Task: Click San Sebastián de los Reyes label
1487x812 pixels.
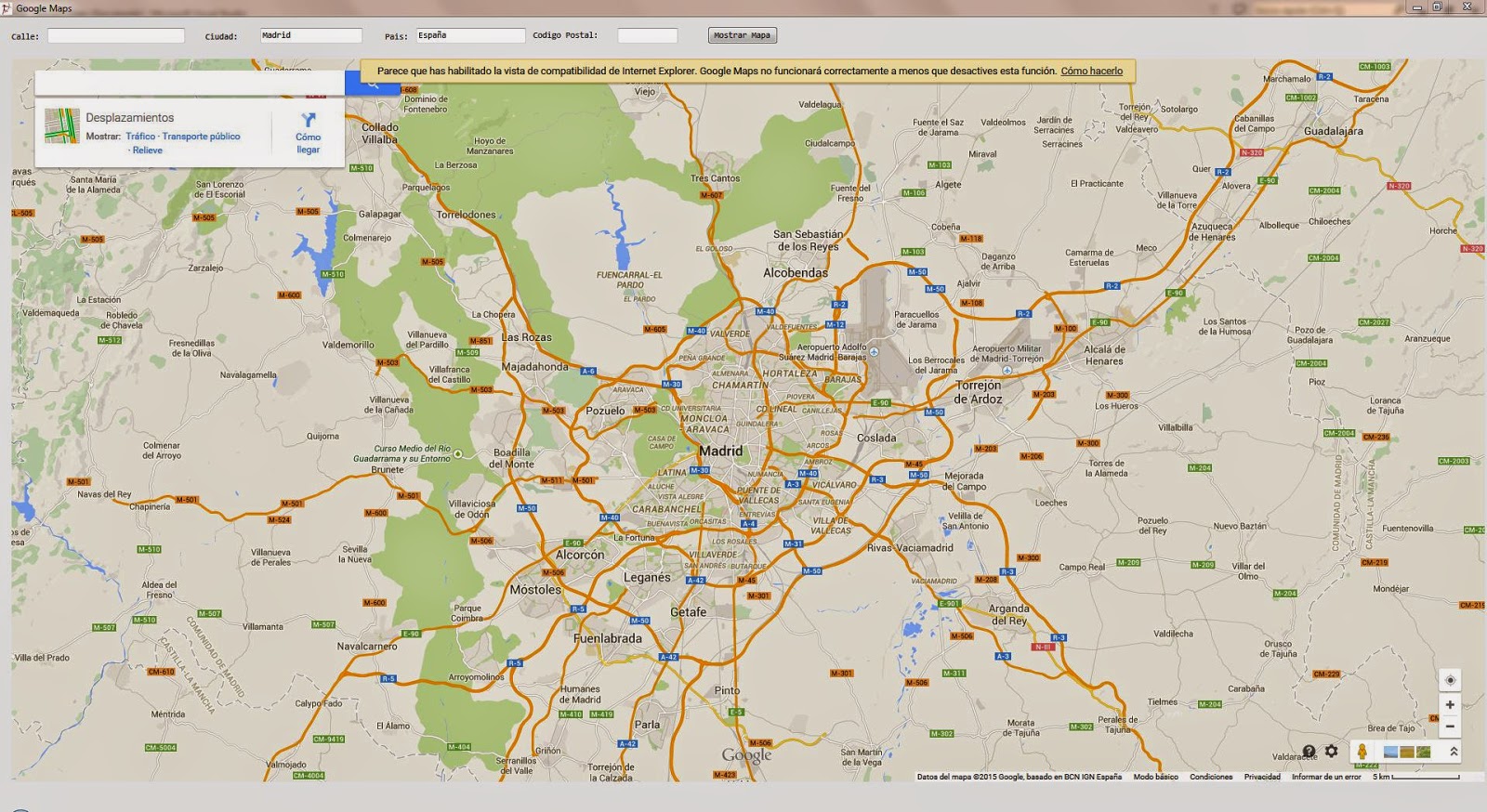Action: pos(808,241)
